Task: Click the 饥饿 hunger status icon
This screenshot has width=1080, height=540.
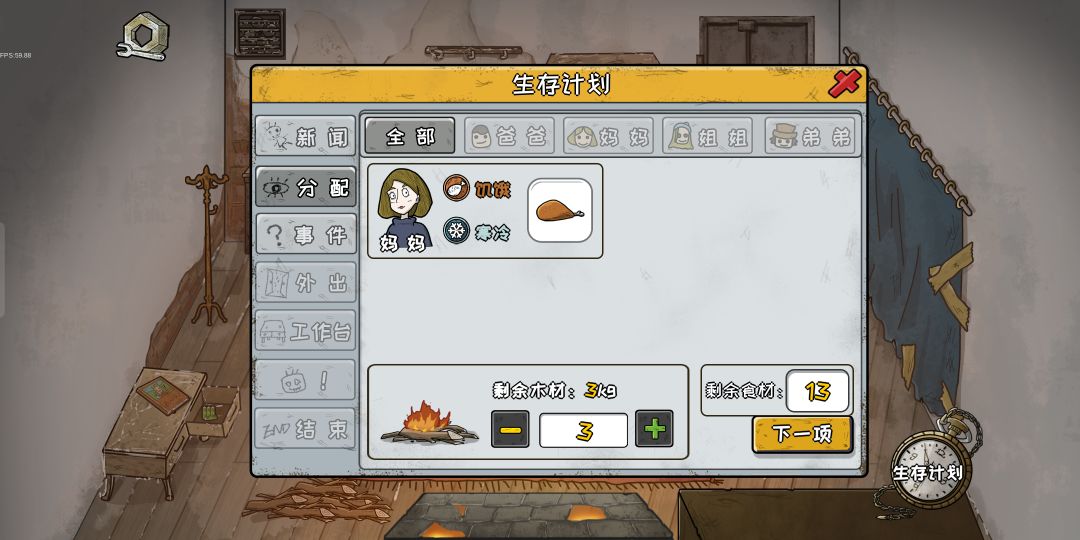Action: [x=456, y=187]
